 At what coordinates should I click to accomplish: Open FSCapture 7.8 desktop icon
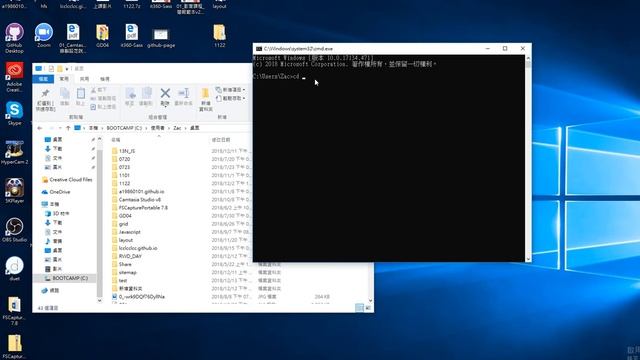14,311
